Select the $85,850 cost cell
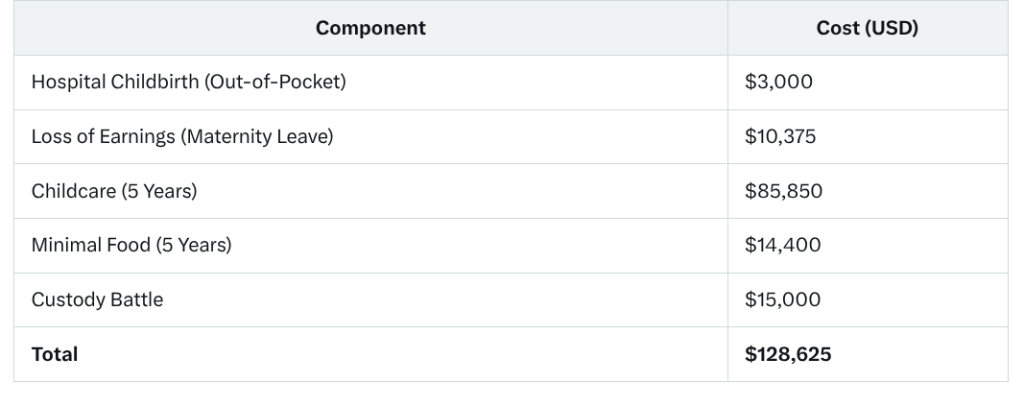Screen dimensions: 1024x406 [x=867, y=191]
